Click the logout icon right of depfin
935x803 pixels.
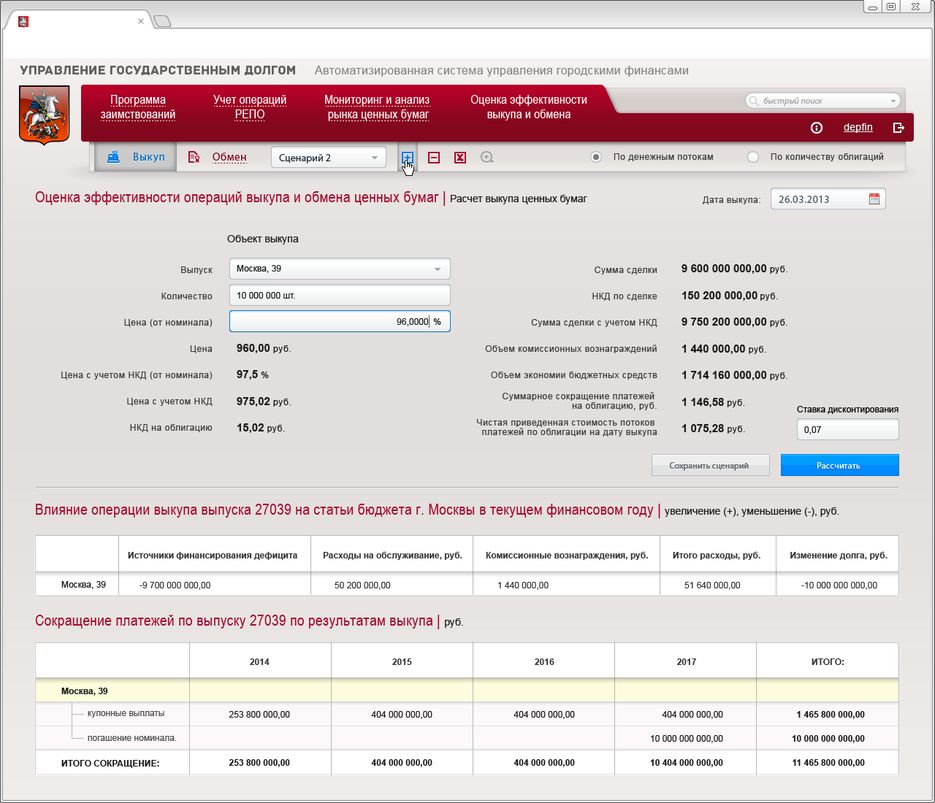(898, 128)
